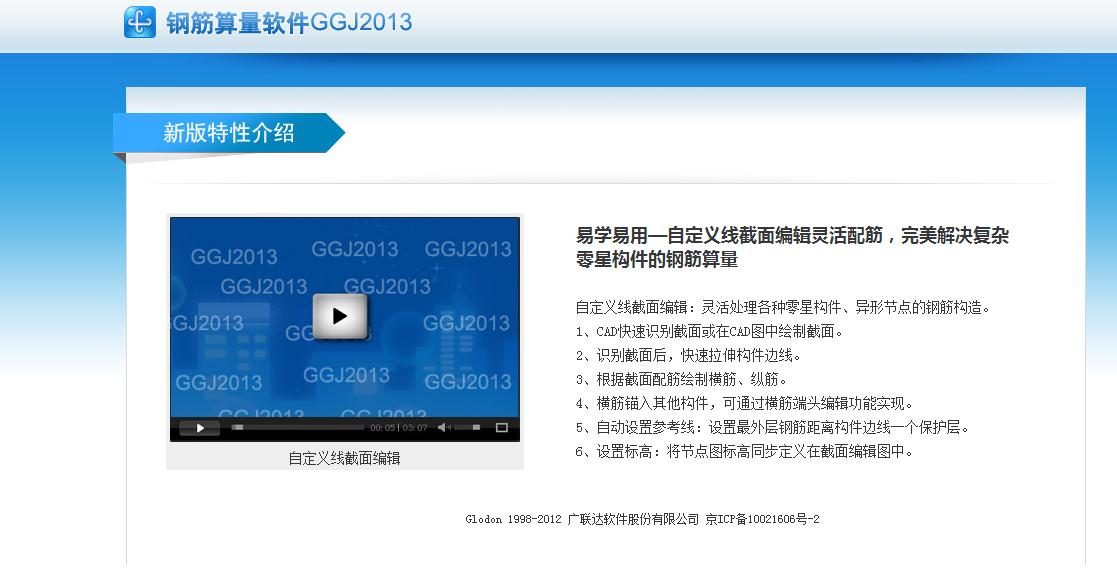
Task: Click the 京ICP备10021606号-2 footer text
Action: [762, 519]
